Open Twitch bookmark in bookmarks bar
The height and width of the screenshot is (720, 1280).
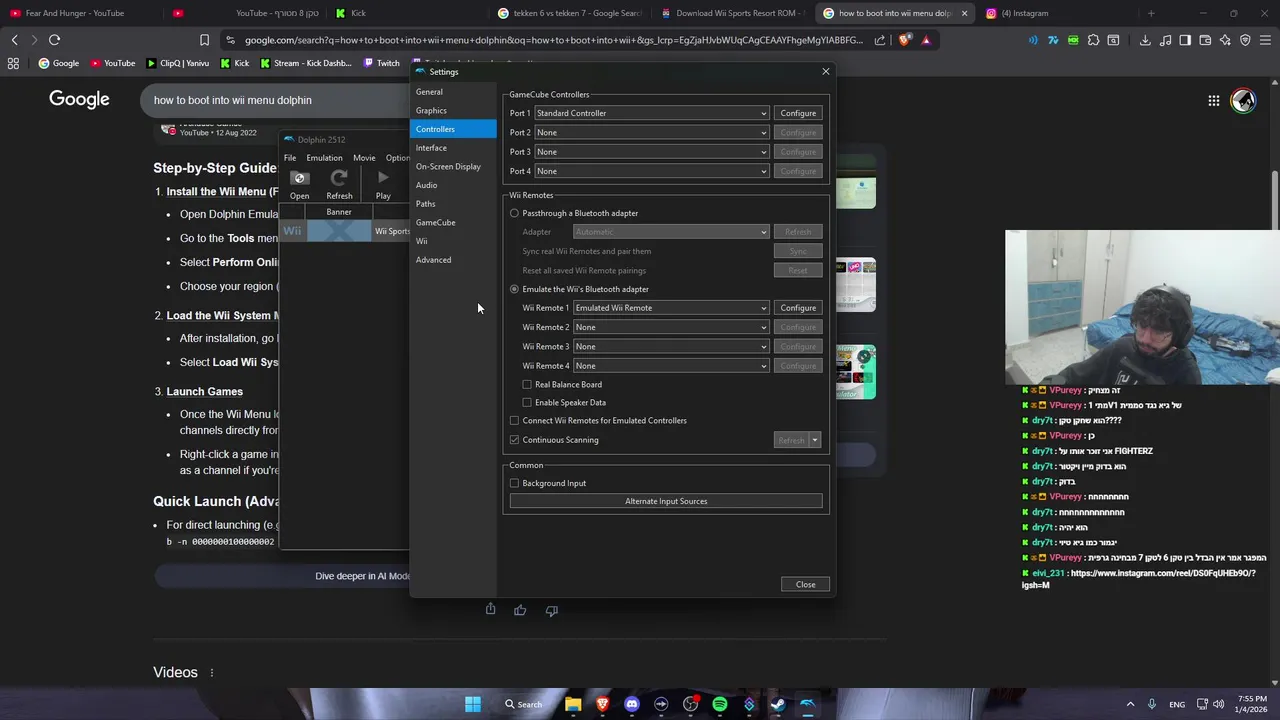[381, 63]
